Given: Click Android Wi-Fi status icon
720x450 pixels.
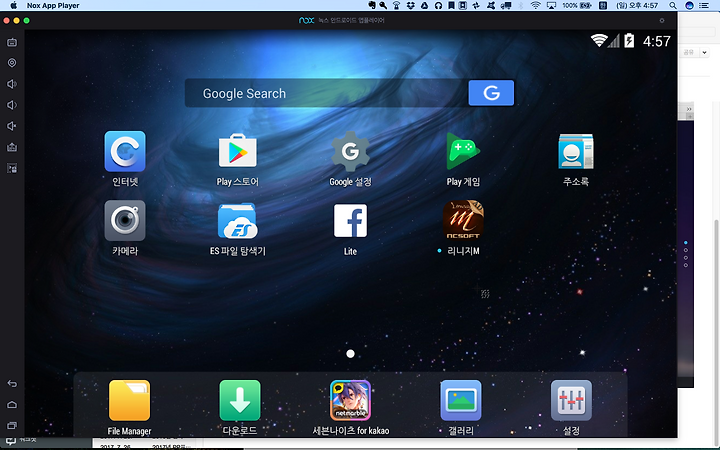Looking at the screenshot, I should pyautogui.click(x=599, y=40).
